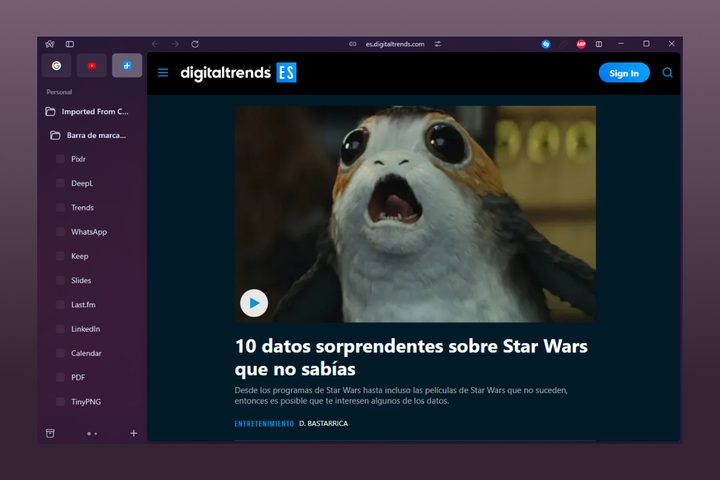The image size is (720, 480).
Task: Select the active Digital Trends pinned tab
Action: [x=127, y=66]
